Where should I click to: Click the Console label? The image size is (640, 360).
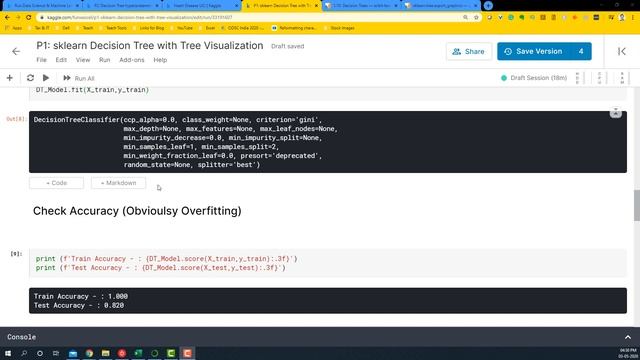click(x=22, y=337)
